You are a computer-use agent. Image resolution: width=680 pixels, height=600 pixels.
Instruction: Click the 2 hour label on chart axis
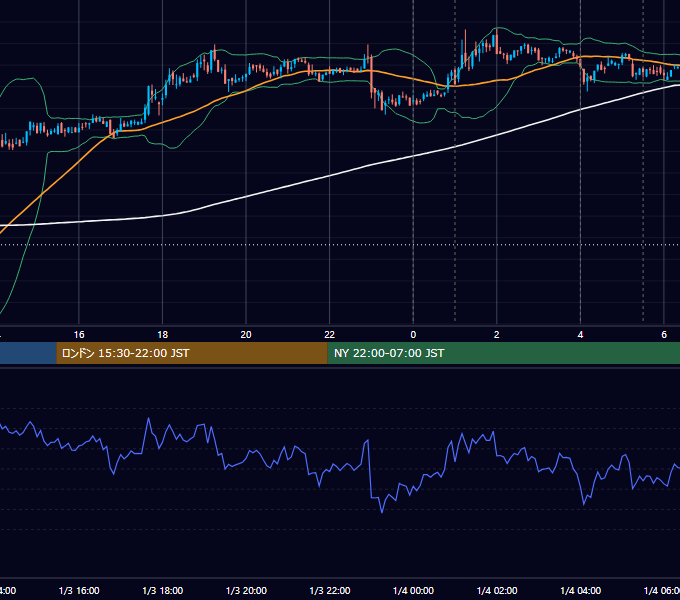pyautogui.click(x=497, y=335)
